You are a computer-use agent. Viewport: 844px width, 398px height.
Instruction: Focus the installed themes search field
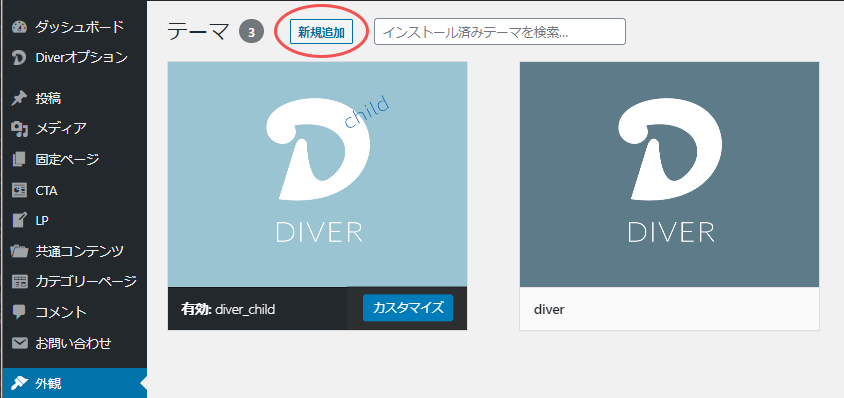pos(500,32)
